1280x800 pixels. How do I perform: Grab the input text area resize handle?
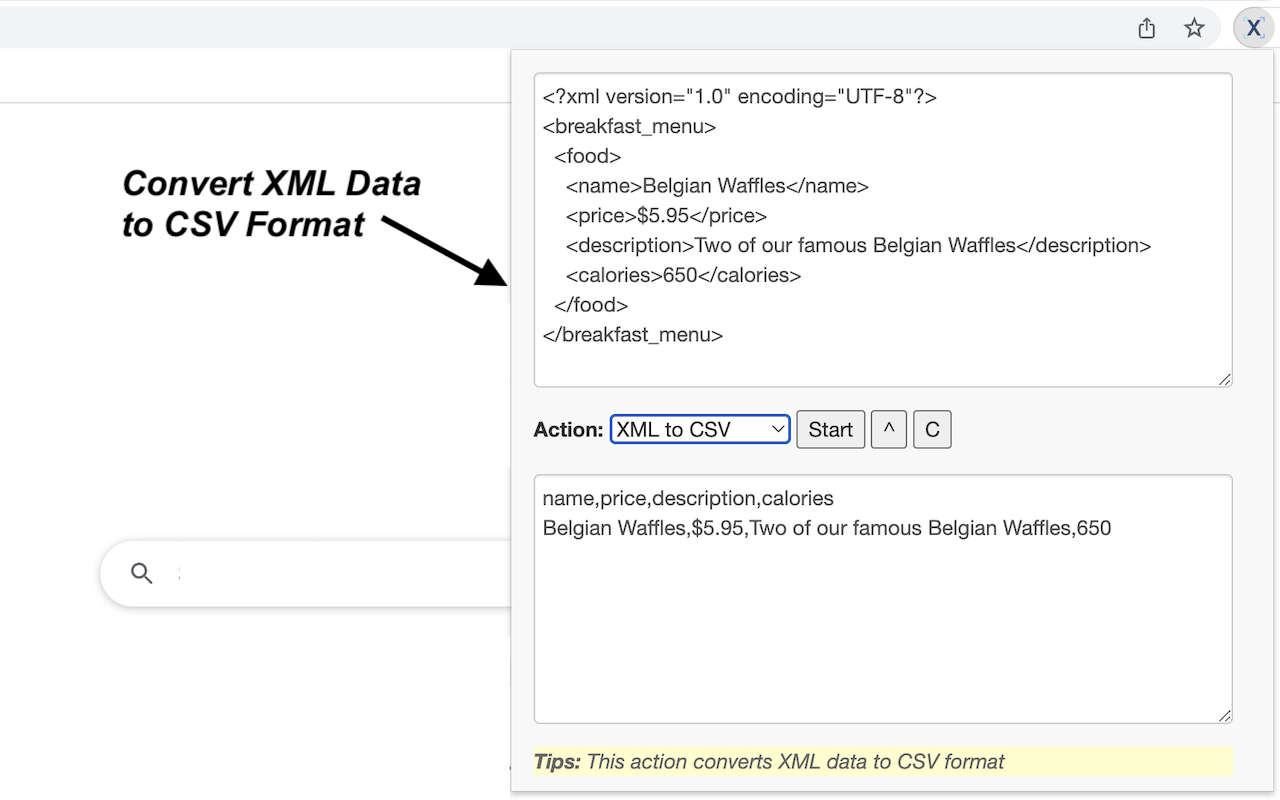(1225, 379)
